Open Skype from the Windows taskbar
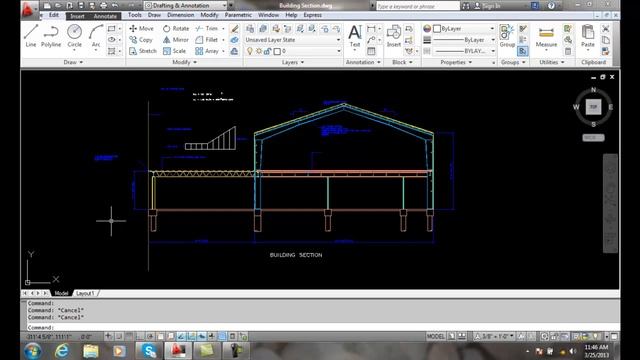The height and width of the screenshot is (360, 640). point(149,351)
